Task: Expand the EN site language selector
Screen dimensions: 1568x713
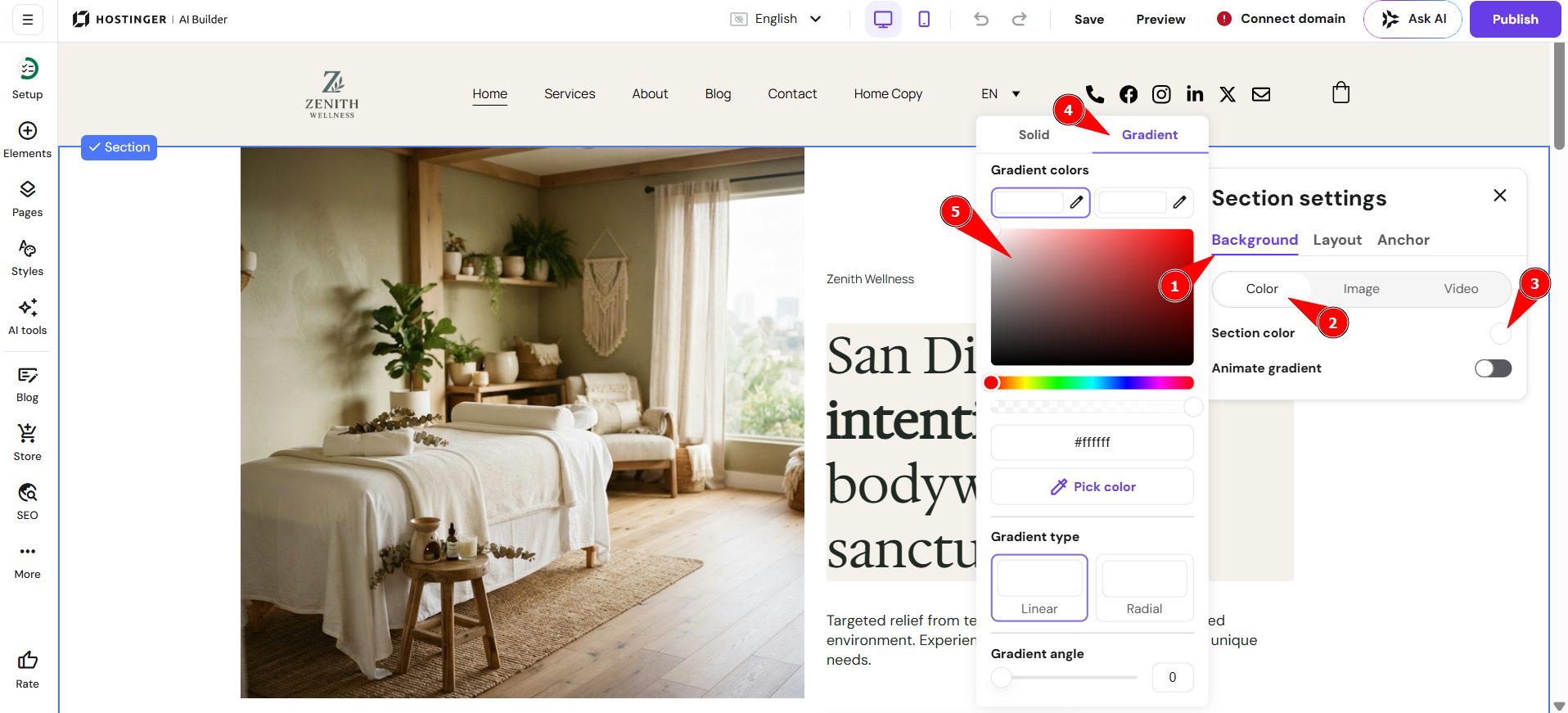Action: [x=1001, y=94]
